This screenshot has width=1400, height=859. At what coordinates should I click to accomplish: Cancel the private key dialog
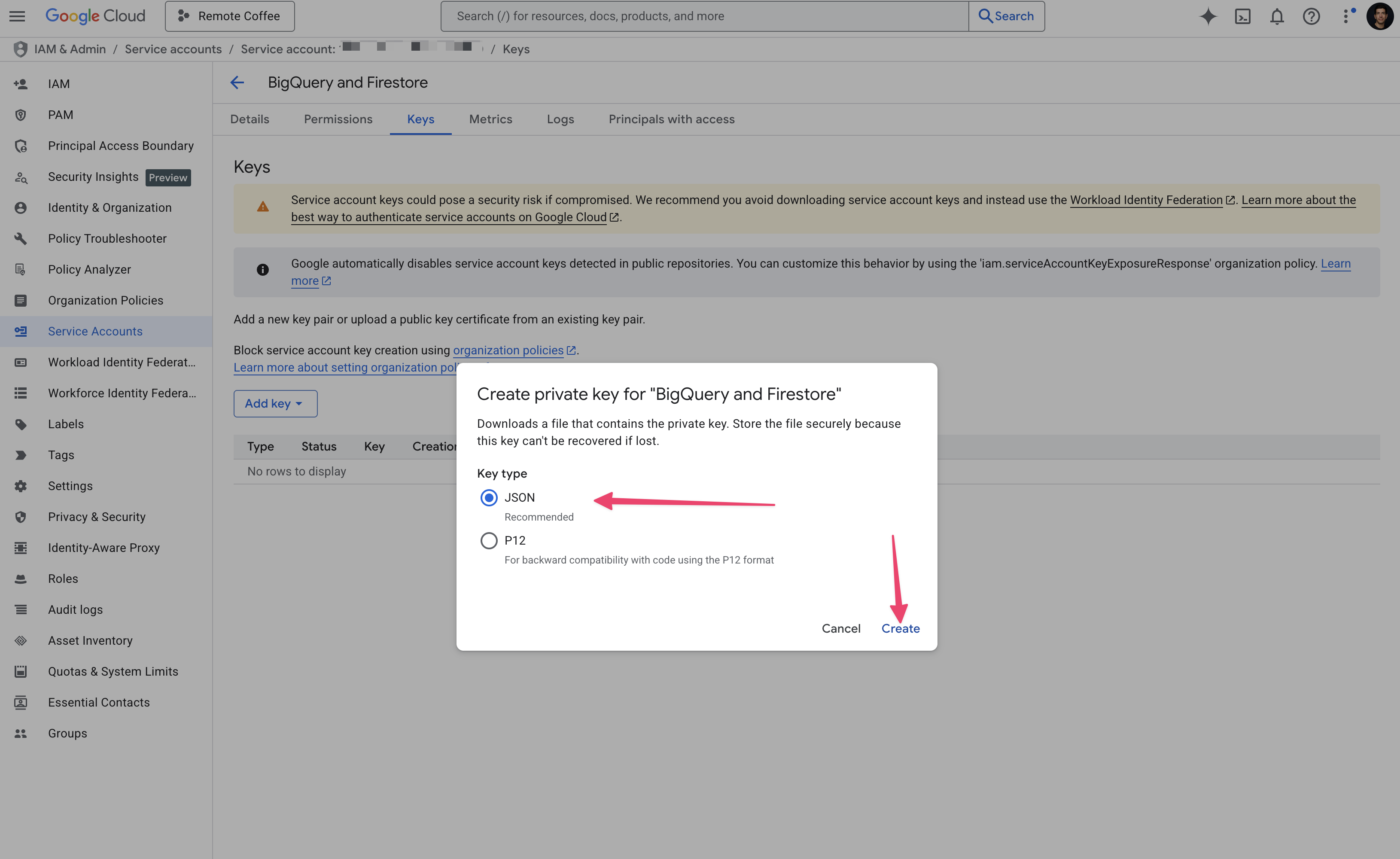840,628
